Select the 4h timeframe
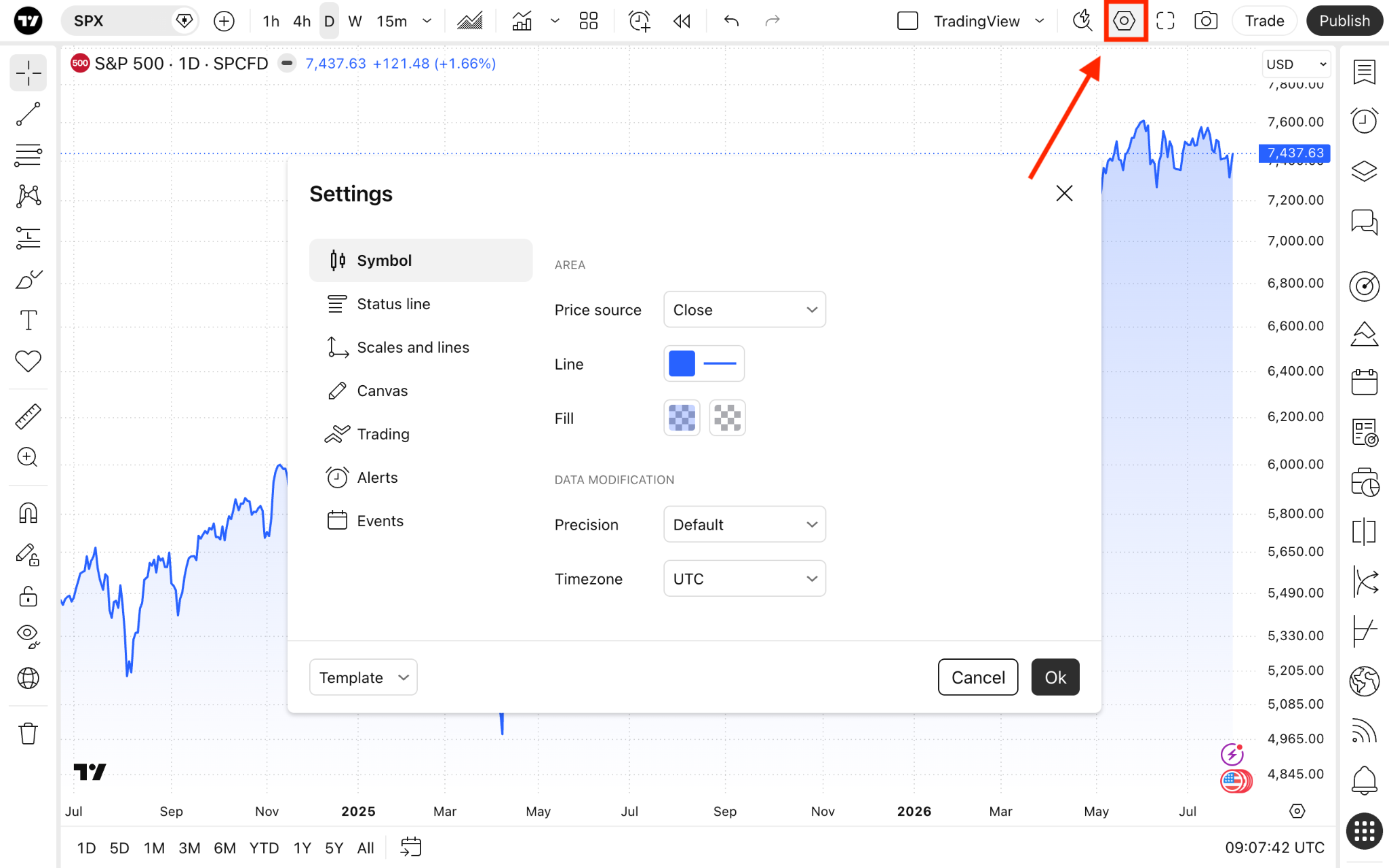1389x868 pixels. [x=302, y=21]
